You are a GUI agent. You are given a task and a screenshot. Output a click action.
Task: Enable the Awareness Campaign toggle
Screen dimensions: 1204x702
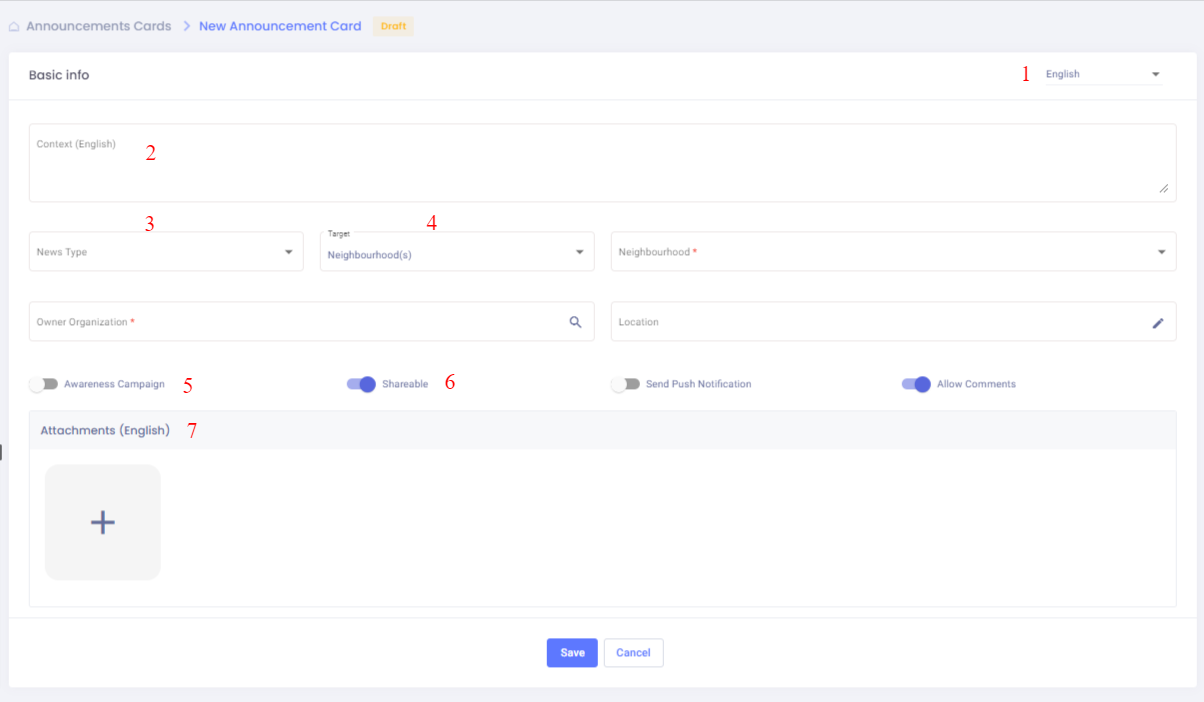click(42, 384)
